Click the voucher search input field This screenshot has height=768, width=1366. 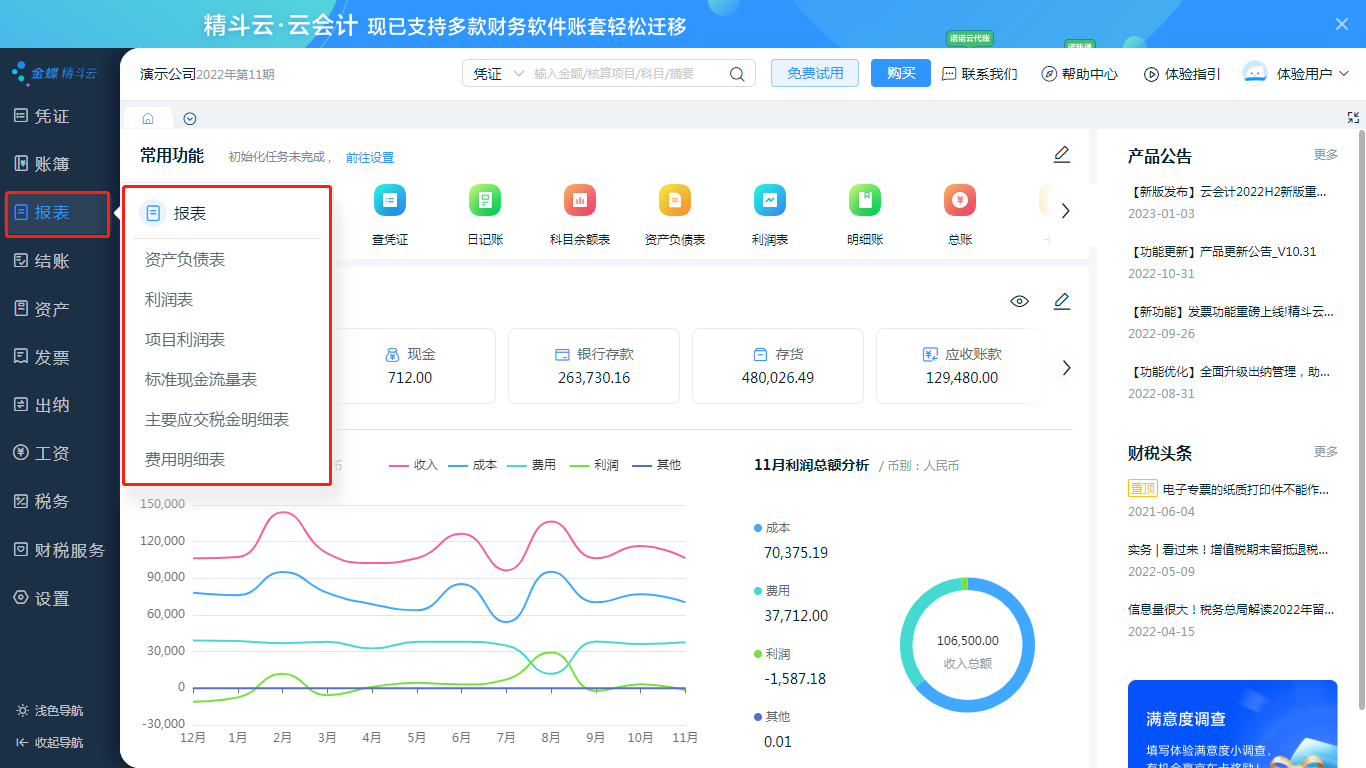coord(626,74)
